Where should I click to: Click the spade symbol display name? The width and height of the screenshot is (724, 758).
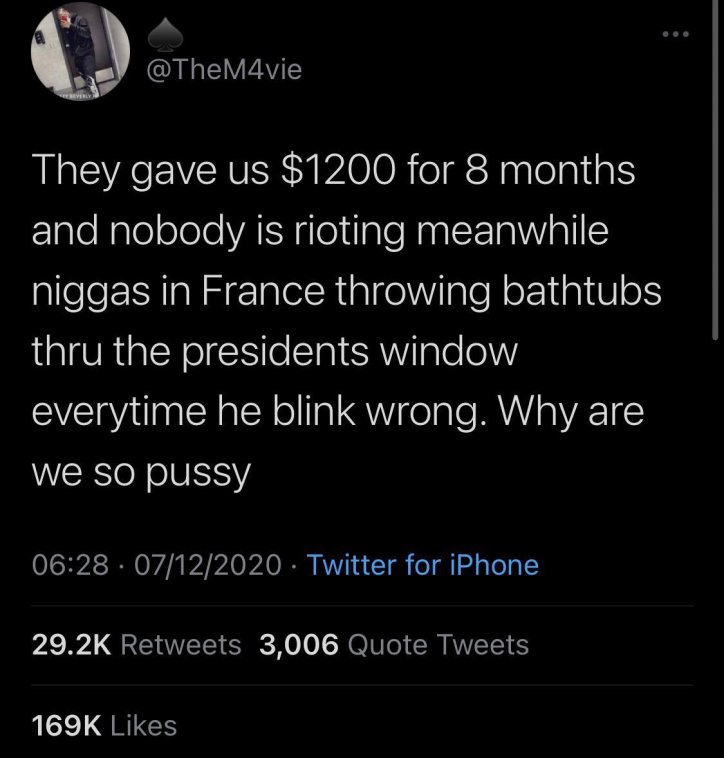point(162,36)
